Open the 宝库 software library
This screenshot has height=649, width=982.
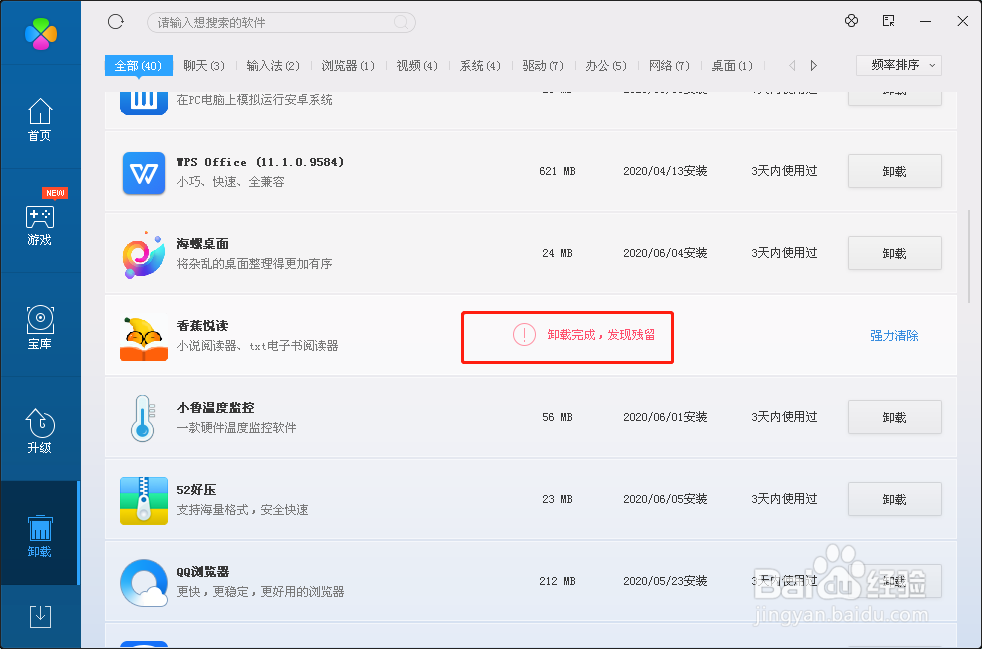(39, 328)
